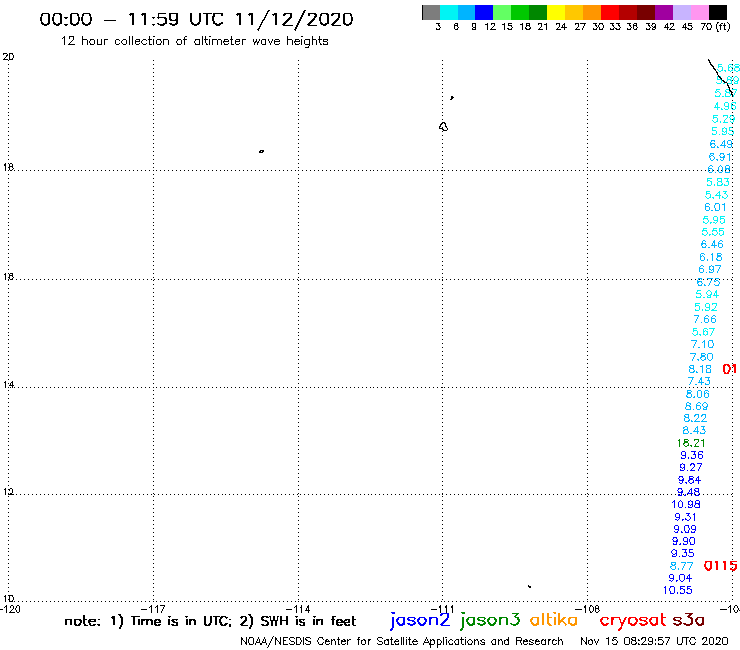Click the 7.10 wave height value
This screenshot has height=650, width=740.
pos(702,345)
